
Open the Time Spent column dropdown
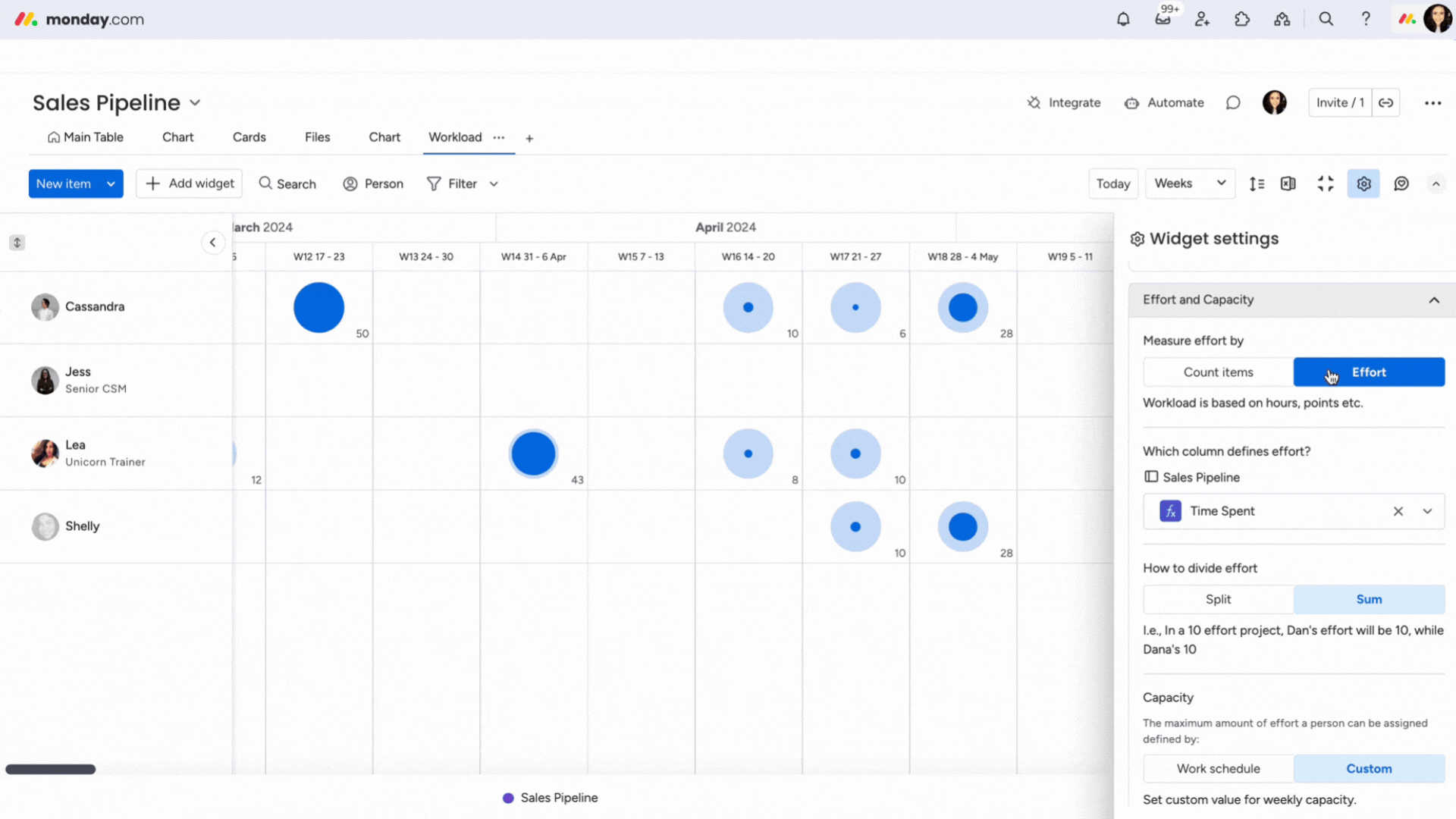click(1427, 511)
